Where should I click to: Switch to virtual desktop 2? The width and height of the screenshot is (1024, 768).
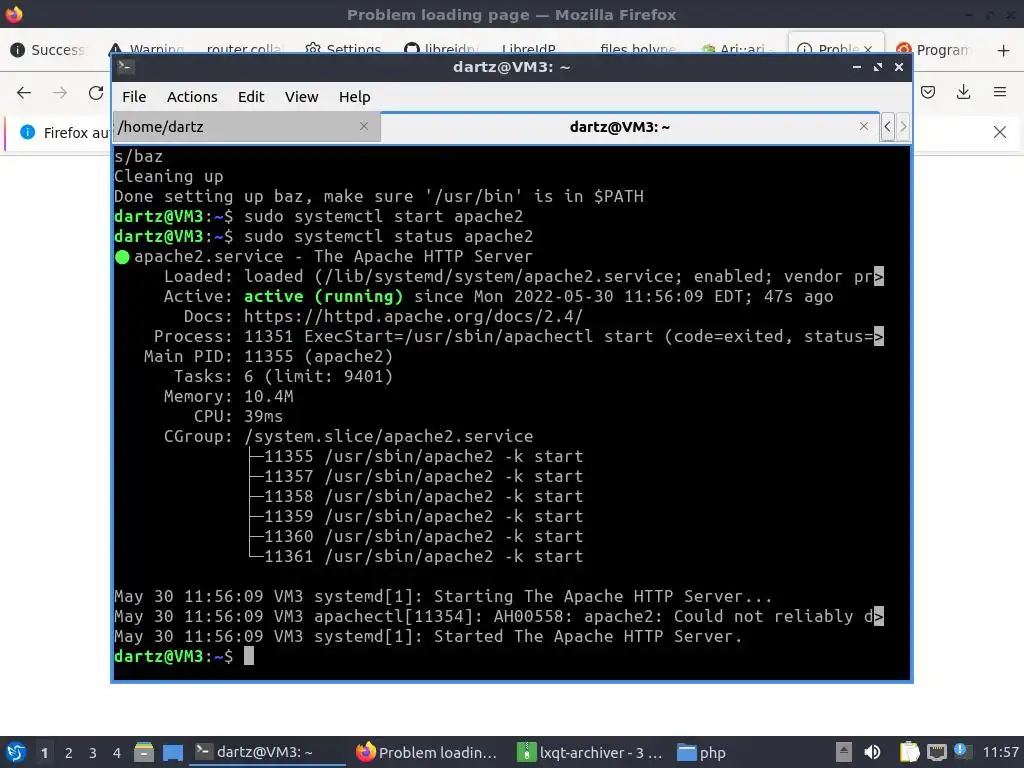(x=69, y=753)
